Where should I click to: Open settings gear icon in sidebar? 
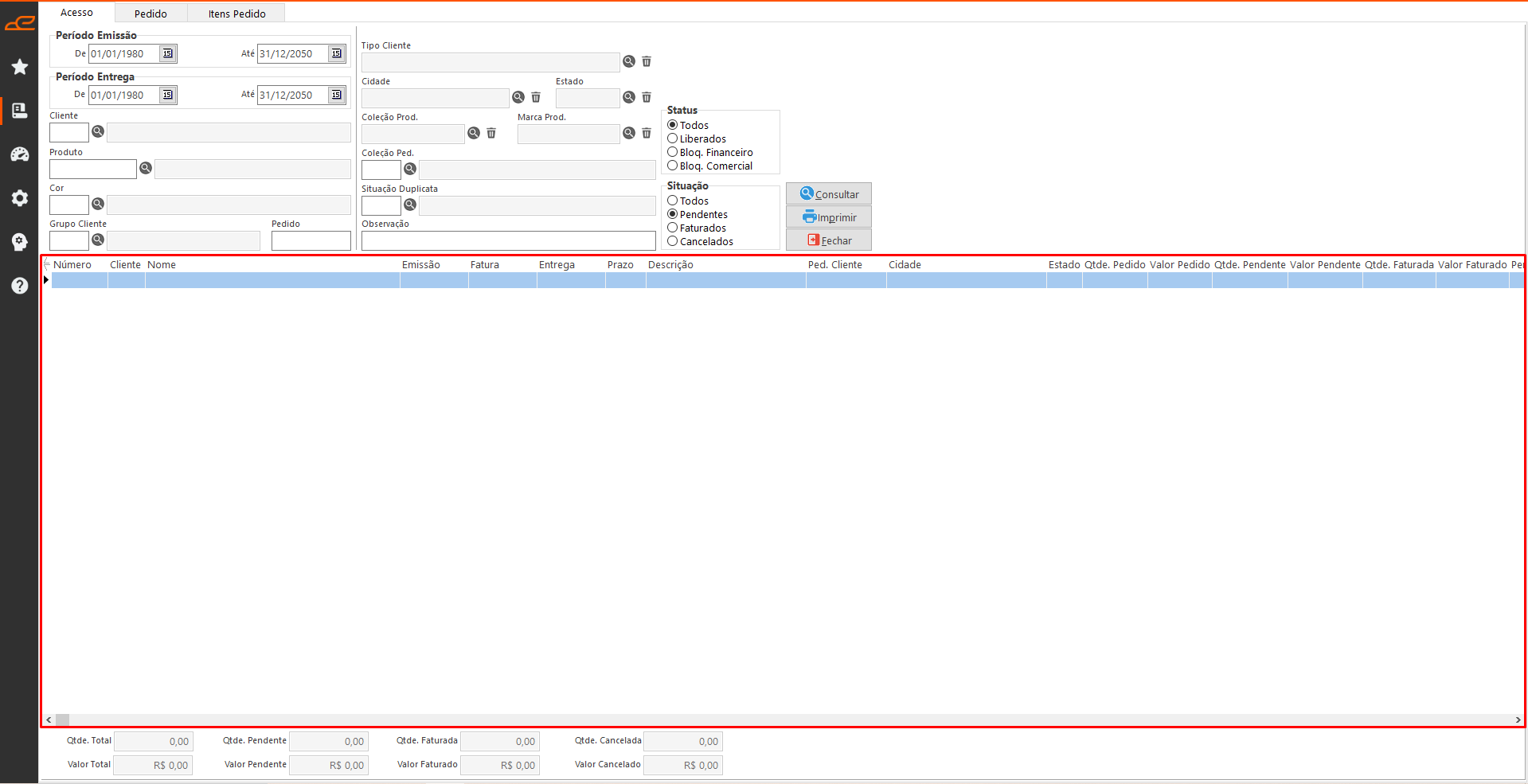pos(20,198)
